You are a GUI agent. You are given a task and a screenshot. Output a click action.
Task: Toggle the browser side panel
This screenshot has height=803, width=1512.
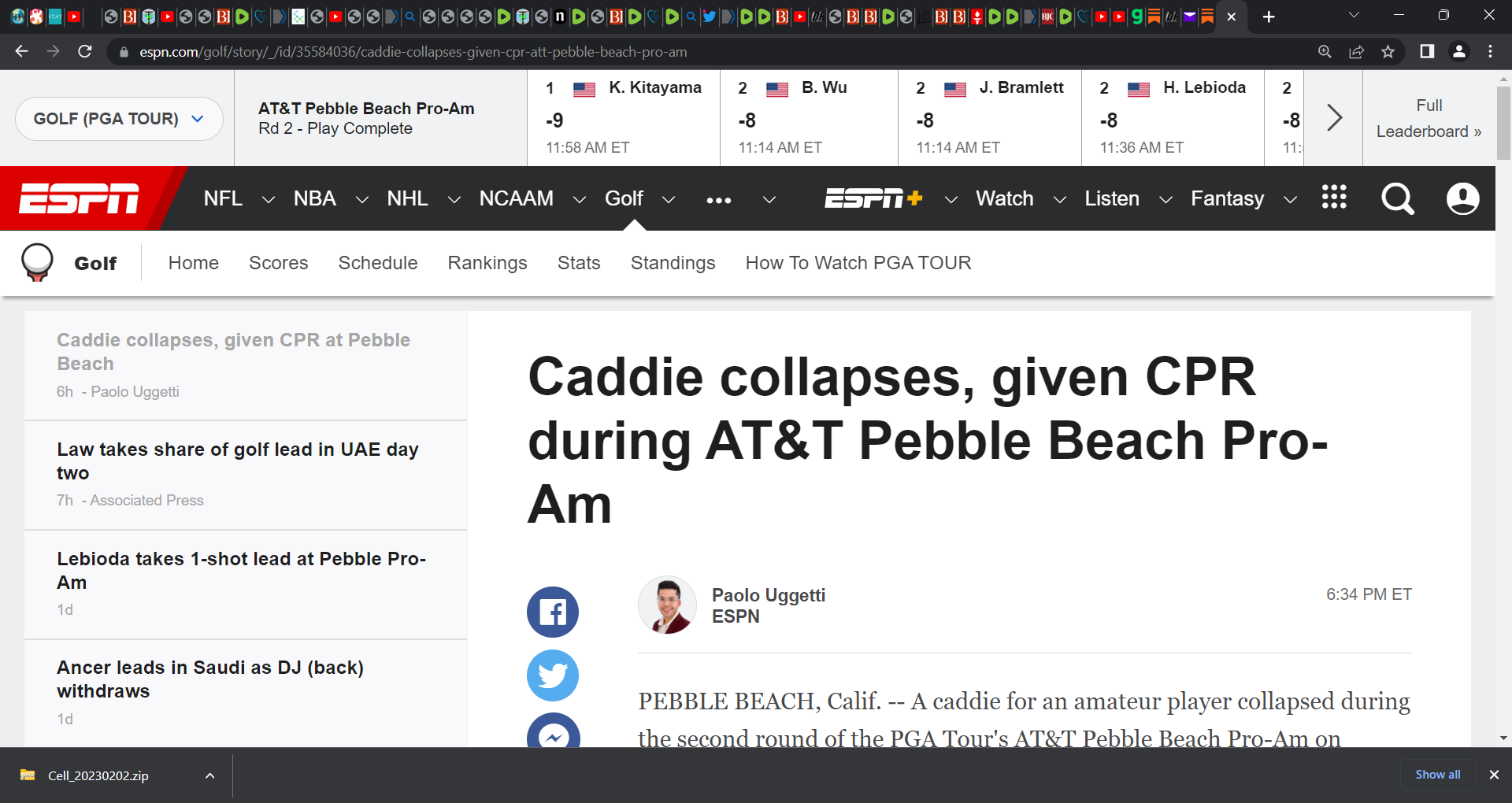1425,51
